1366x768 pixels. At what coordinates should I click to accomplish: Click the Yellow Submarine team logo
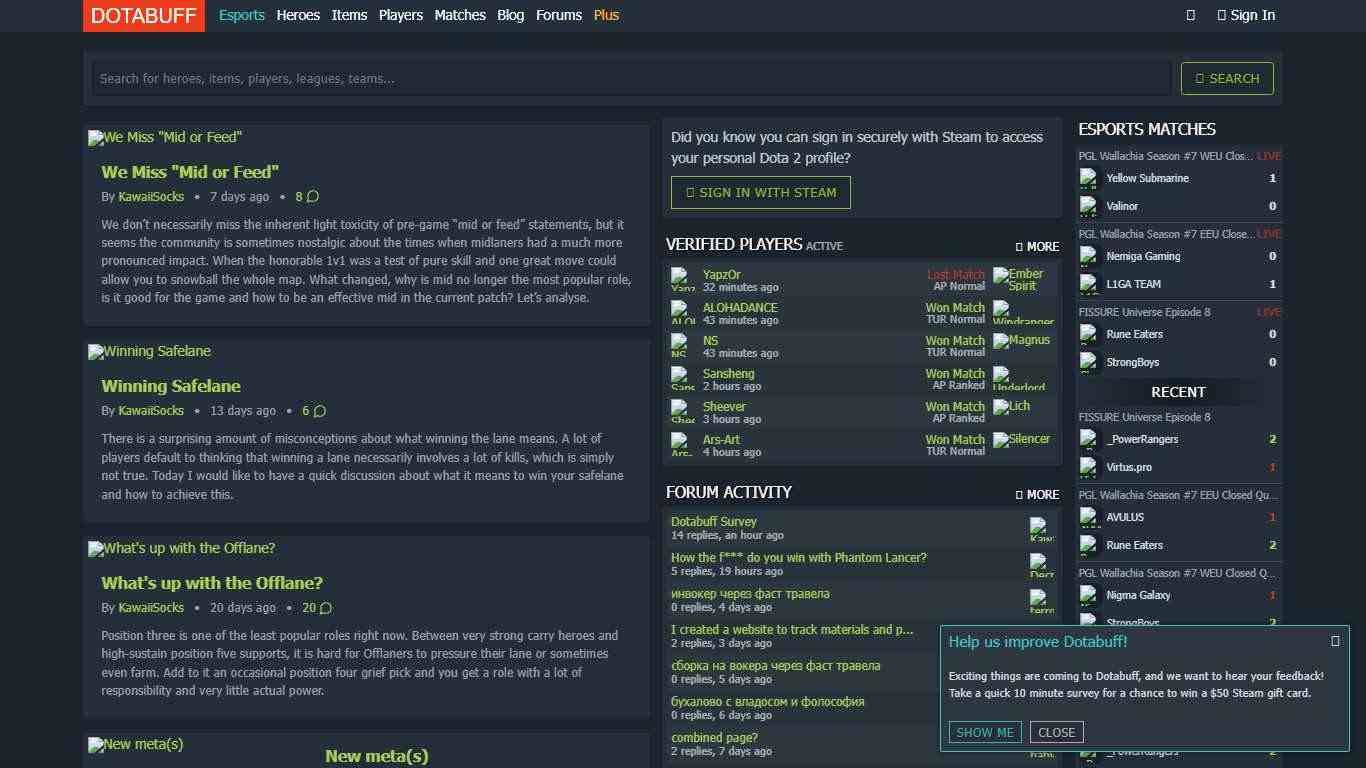pos(1089,178)
